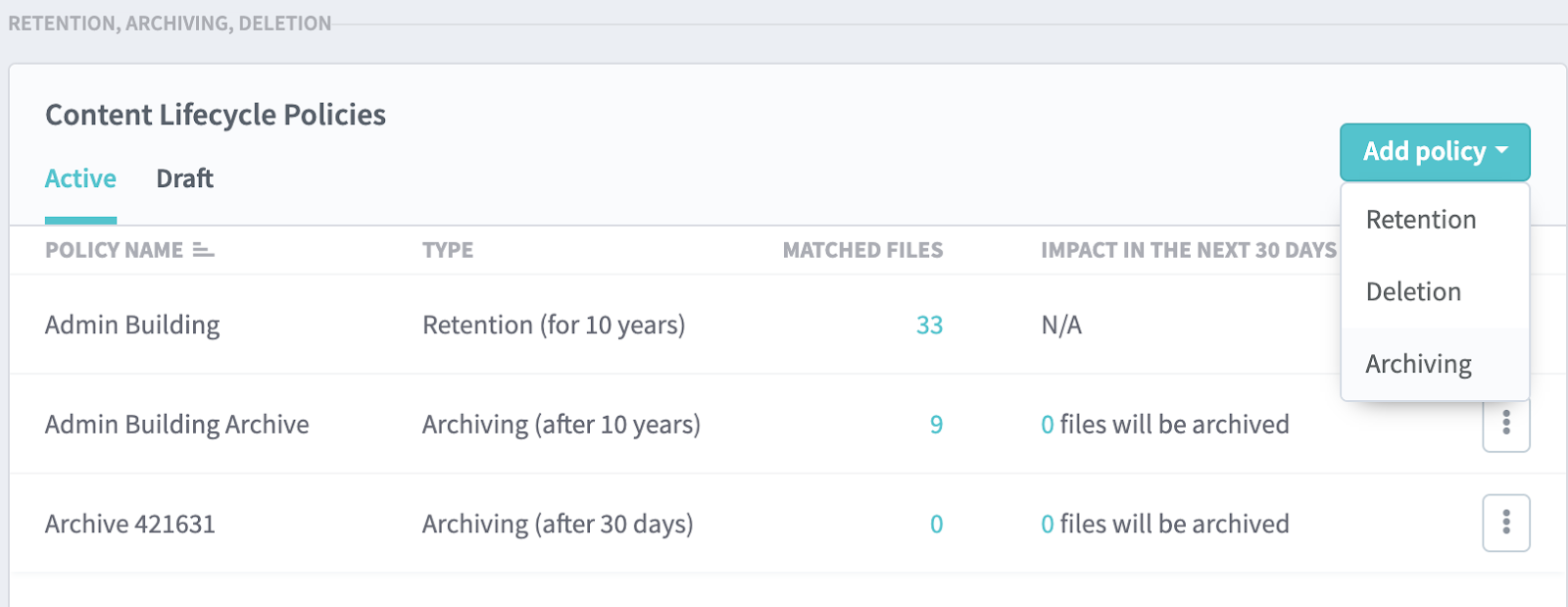This screenshot has height=607, width=1568.
Task: Open the three-dot menu for Archive 421631
Action: click(x=1505, y=524)
